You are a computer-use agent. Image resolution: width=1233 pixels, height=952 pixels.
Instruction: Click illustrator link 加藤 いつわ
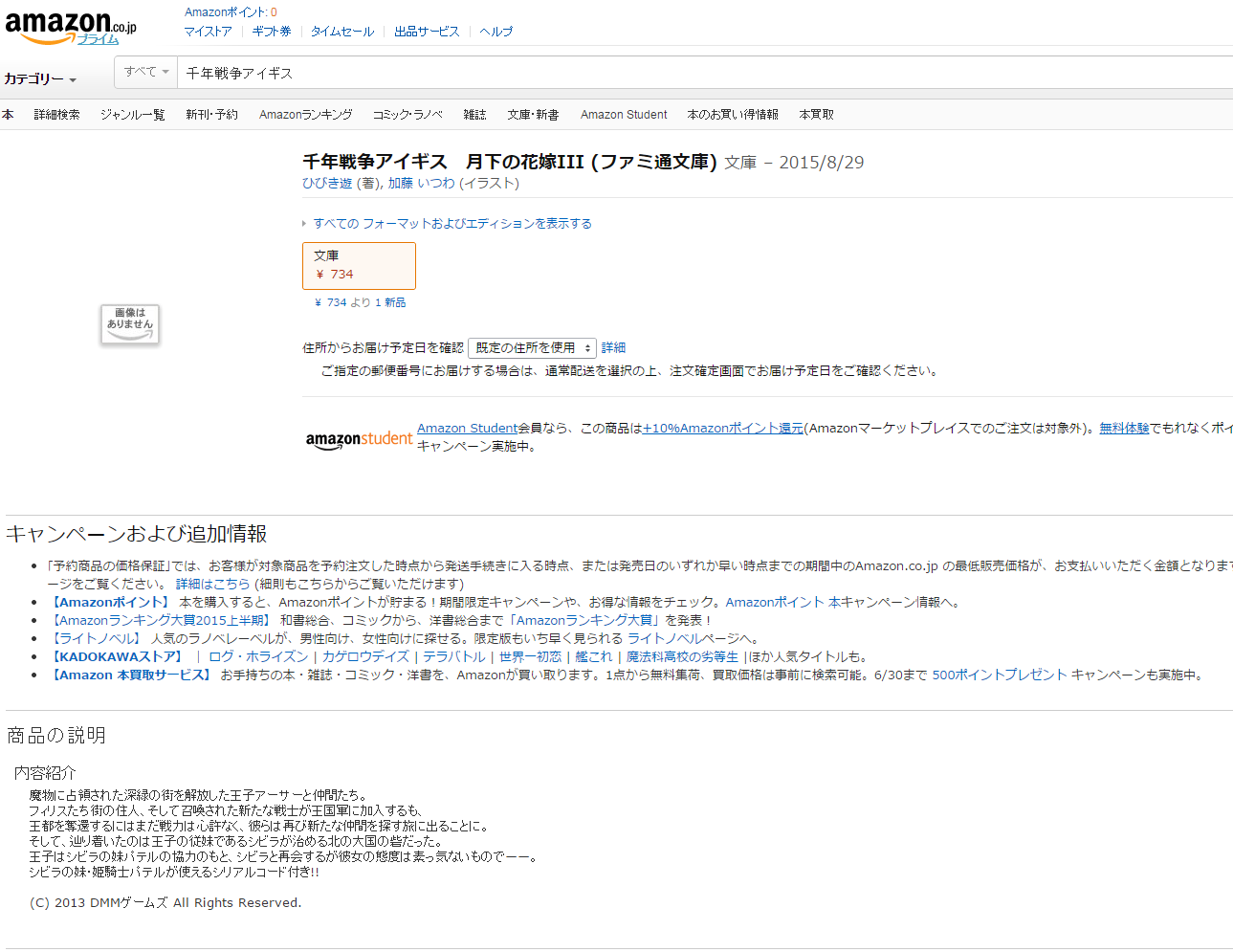pos(422,184)
